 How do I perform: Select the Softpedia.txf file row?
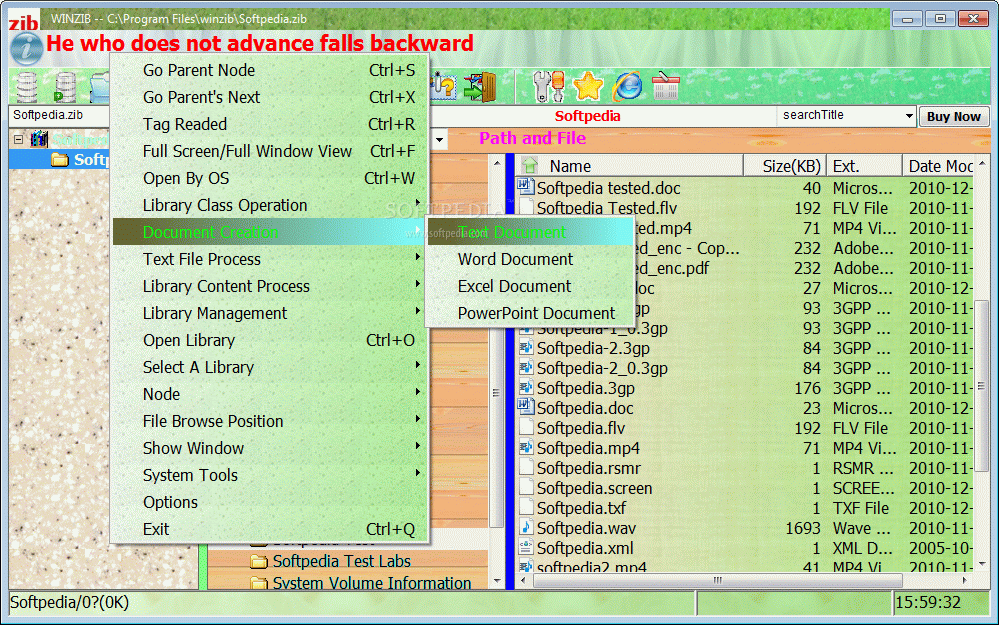(745, 508)
